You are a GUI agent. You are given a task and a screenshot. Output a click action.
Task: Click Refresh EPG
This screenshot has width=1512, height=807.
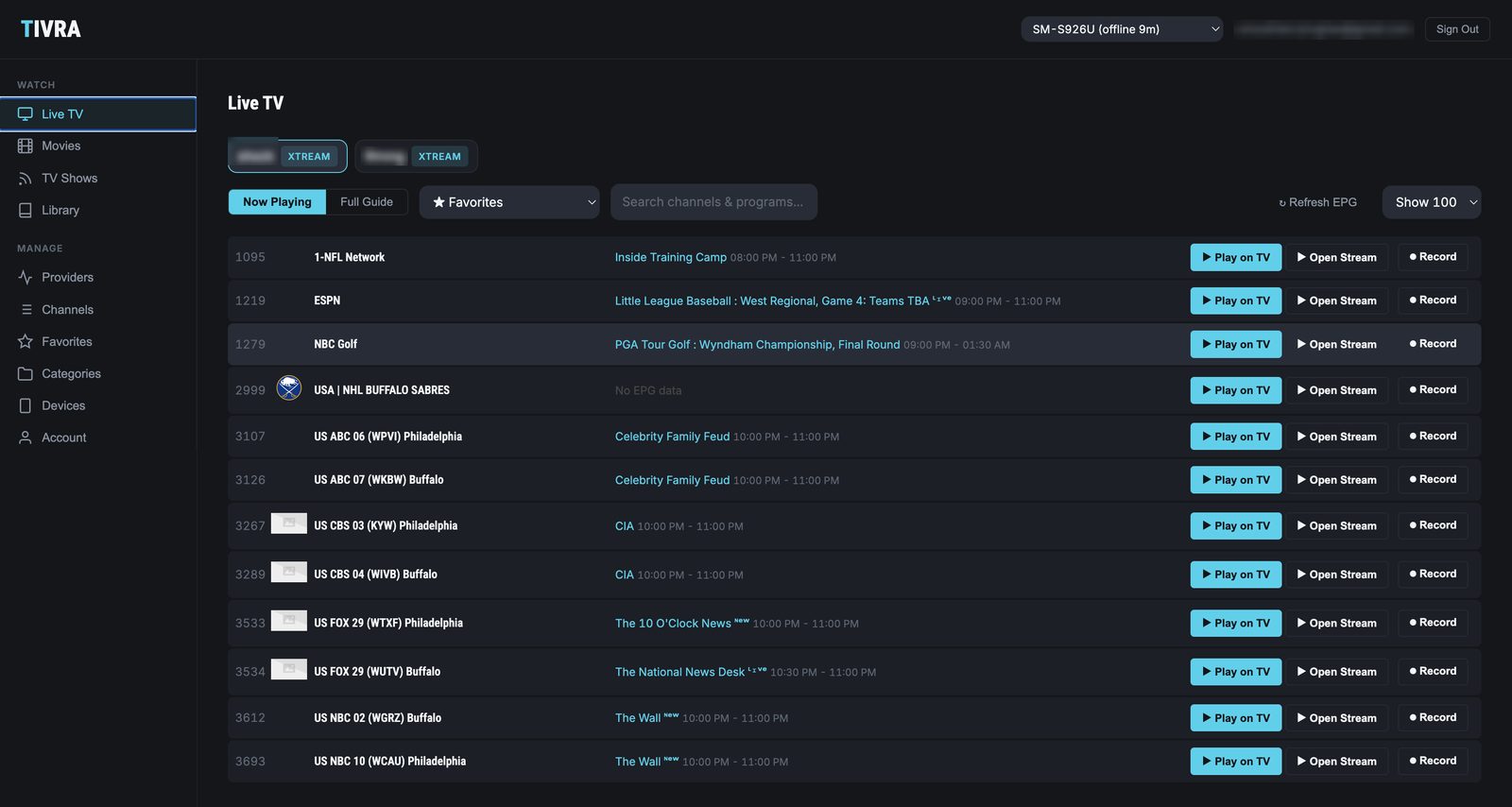(x=1317, y=202)
